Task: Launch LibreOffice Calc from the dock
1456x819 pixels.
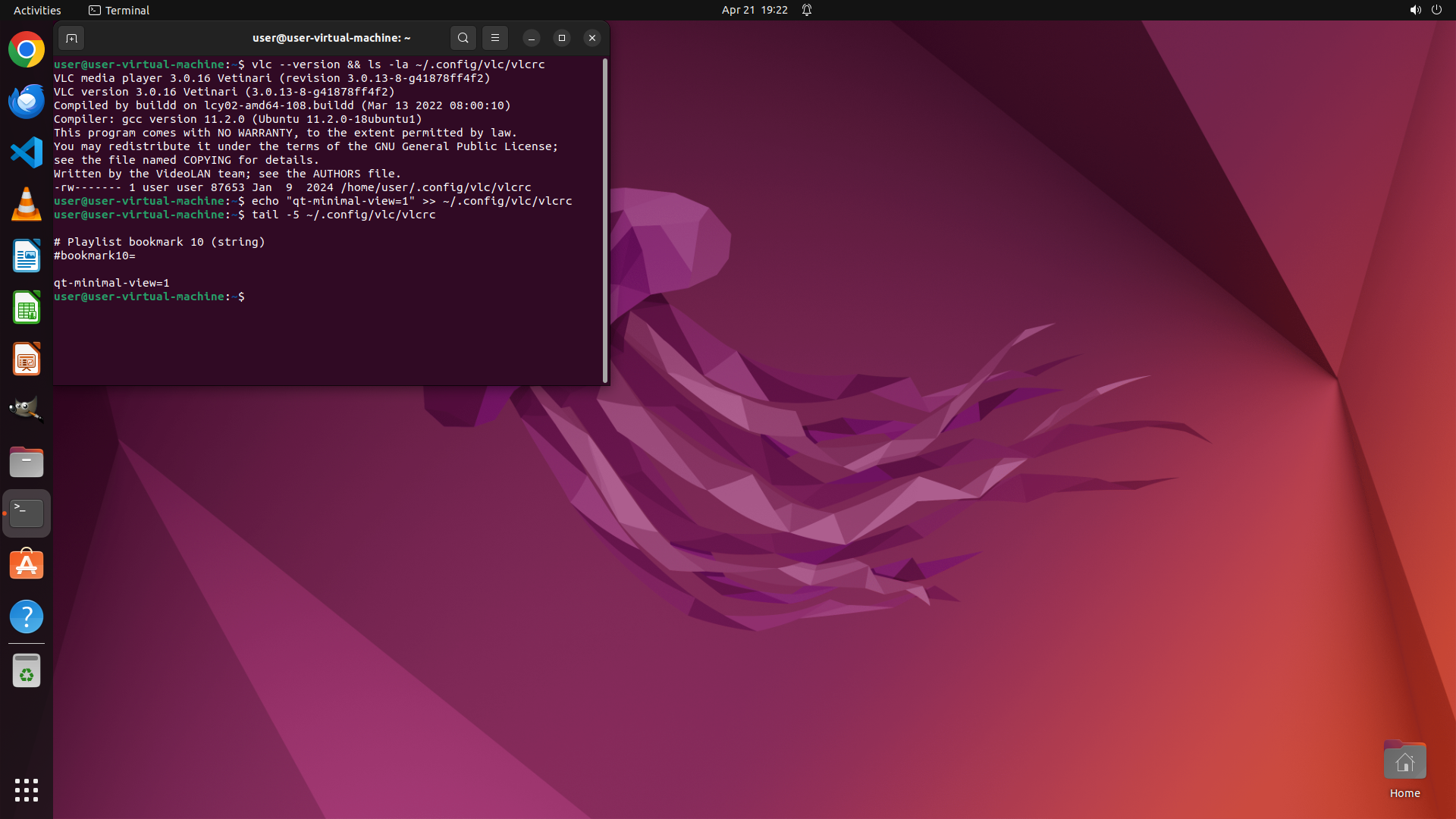Action: [27, 308]
